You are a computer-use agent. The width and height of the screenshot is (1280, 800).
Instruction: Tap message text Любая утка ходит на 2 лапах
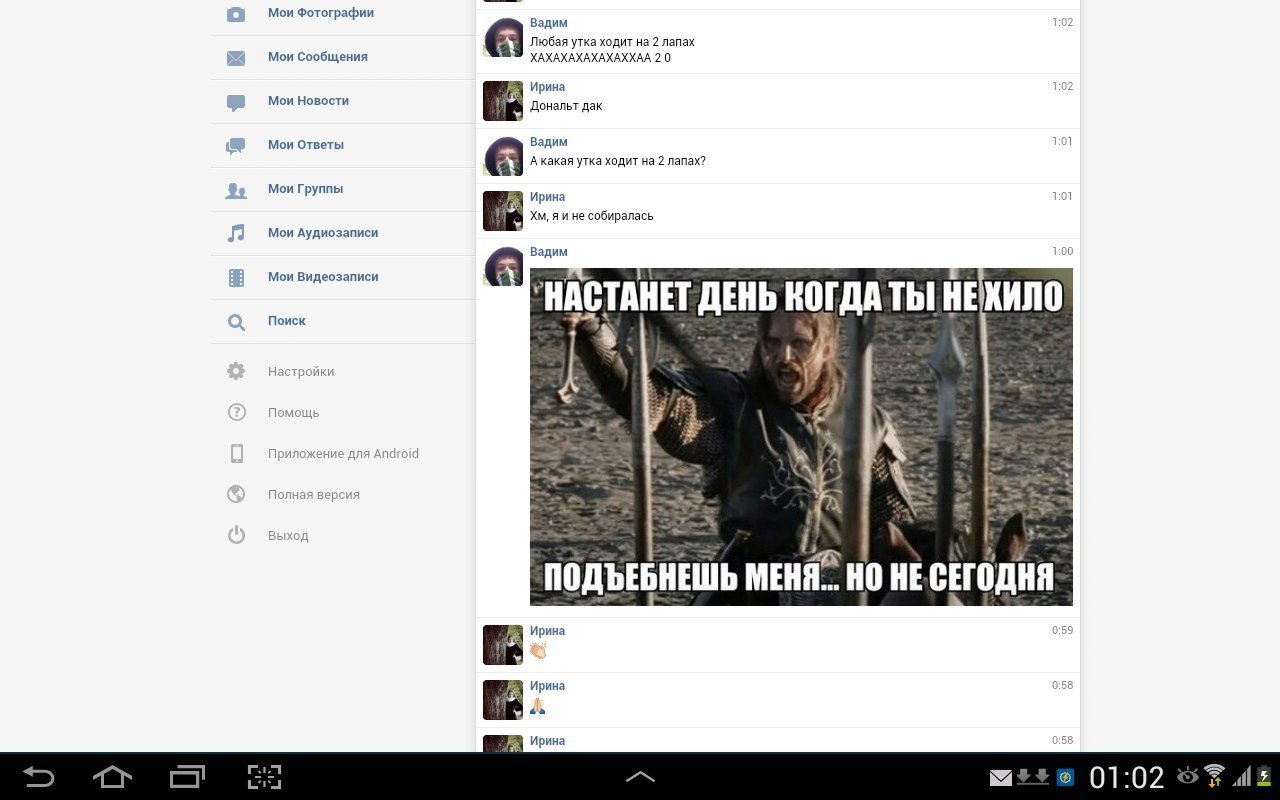point(612,42)
